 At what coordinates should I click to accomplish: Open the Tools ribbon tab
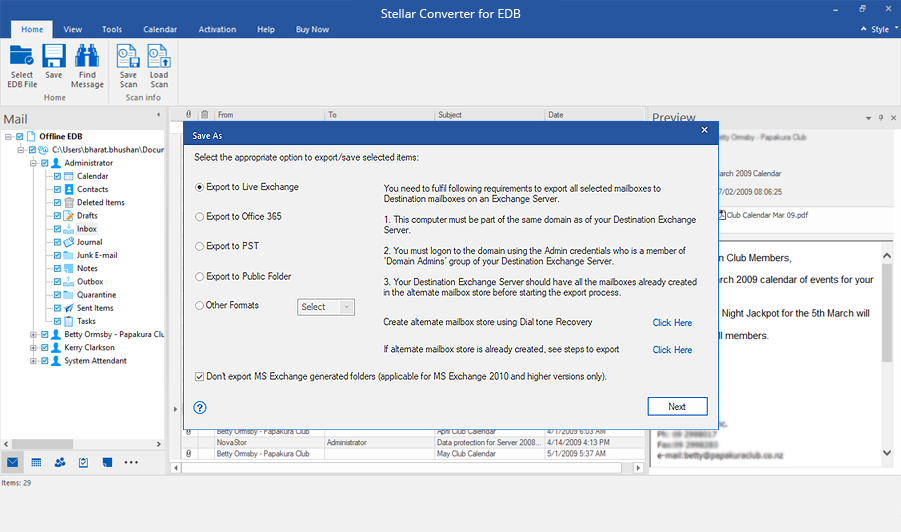pyautogui.click(x=112, y=29)
